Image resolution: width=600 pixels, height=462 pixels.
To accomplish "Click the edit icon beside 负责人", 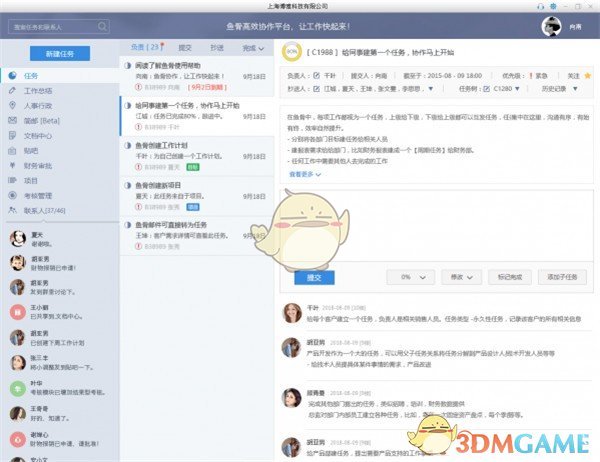I will pos(316,76).
